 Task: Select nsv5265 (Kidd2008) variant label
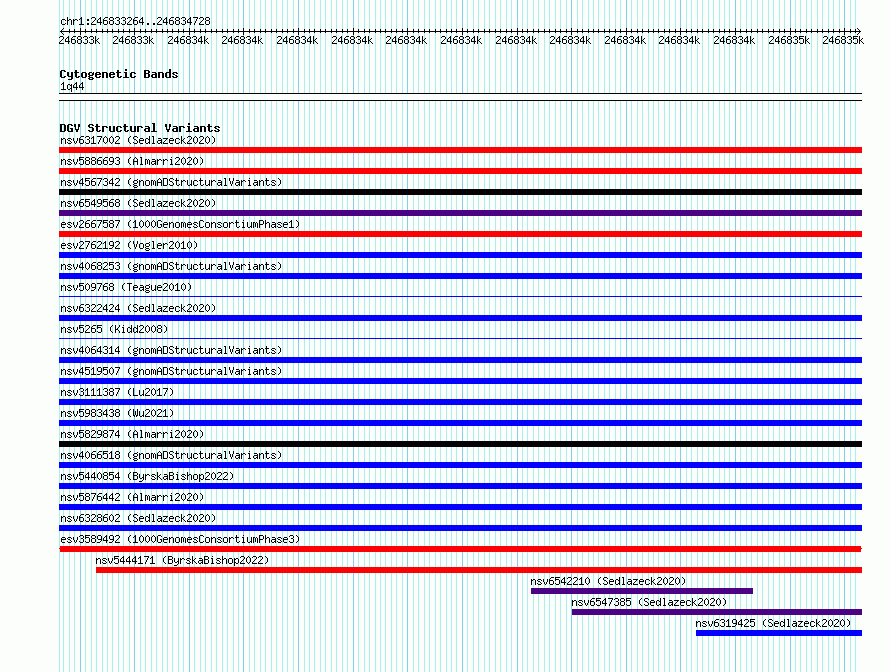pos(114,329)
